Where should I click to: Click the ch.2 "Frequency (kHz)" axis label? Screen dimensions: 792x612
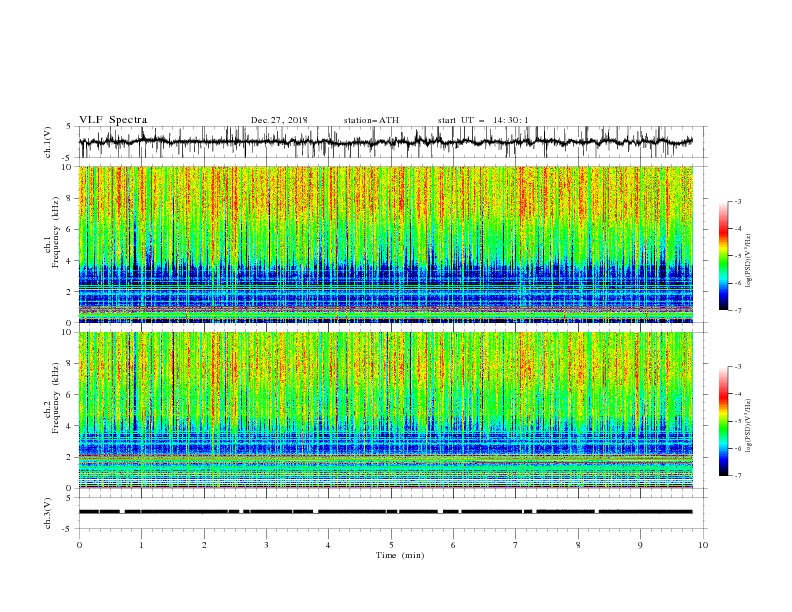[x=55, y=398]
